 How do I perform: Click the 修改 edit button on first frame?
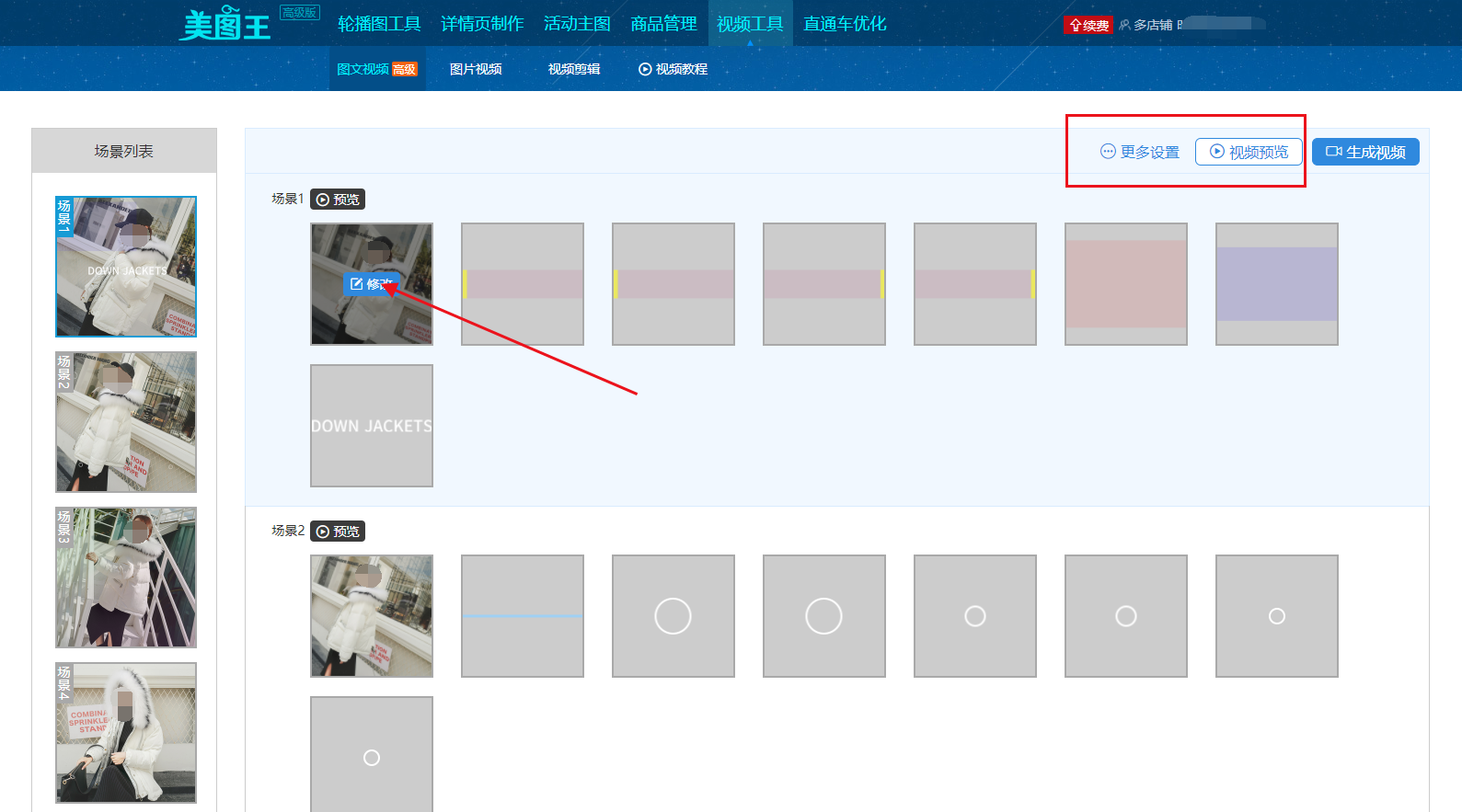pyautogui.click(x=371, y=284)
